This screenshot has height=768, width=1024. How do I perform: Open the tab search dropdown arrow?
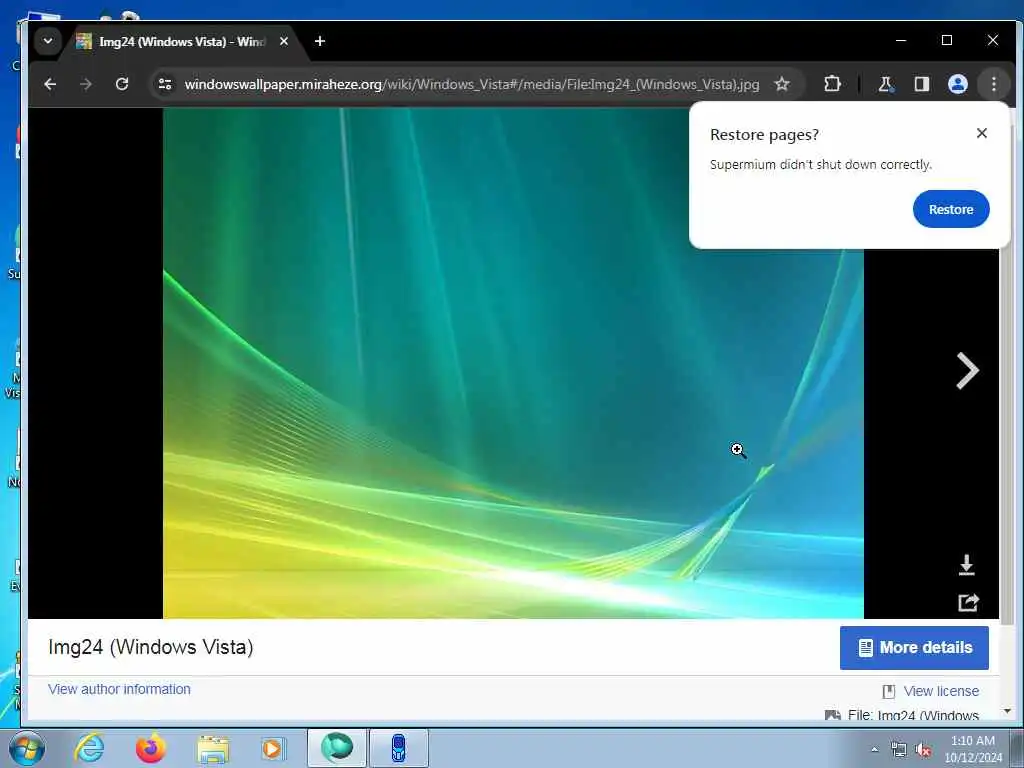point(48,41)
